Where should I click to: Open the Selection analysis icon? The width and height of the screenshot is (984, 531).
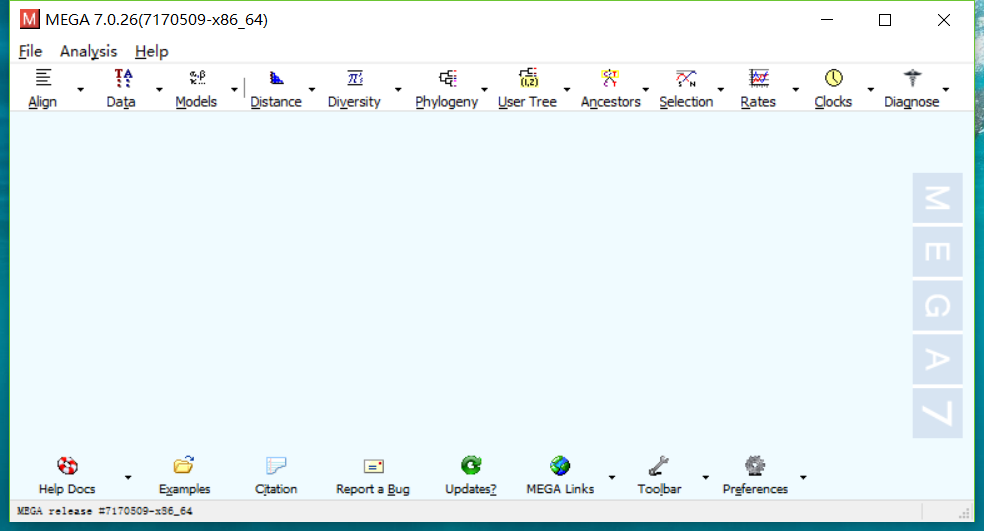686,78
